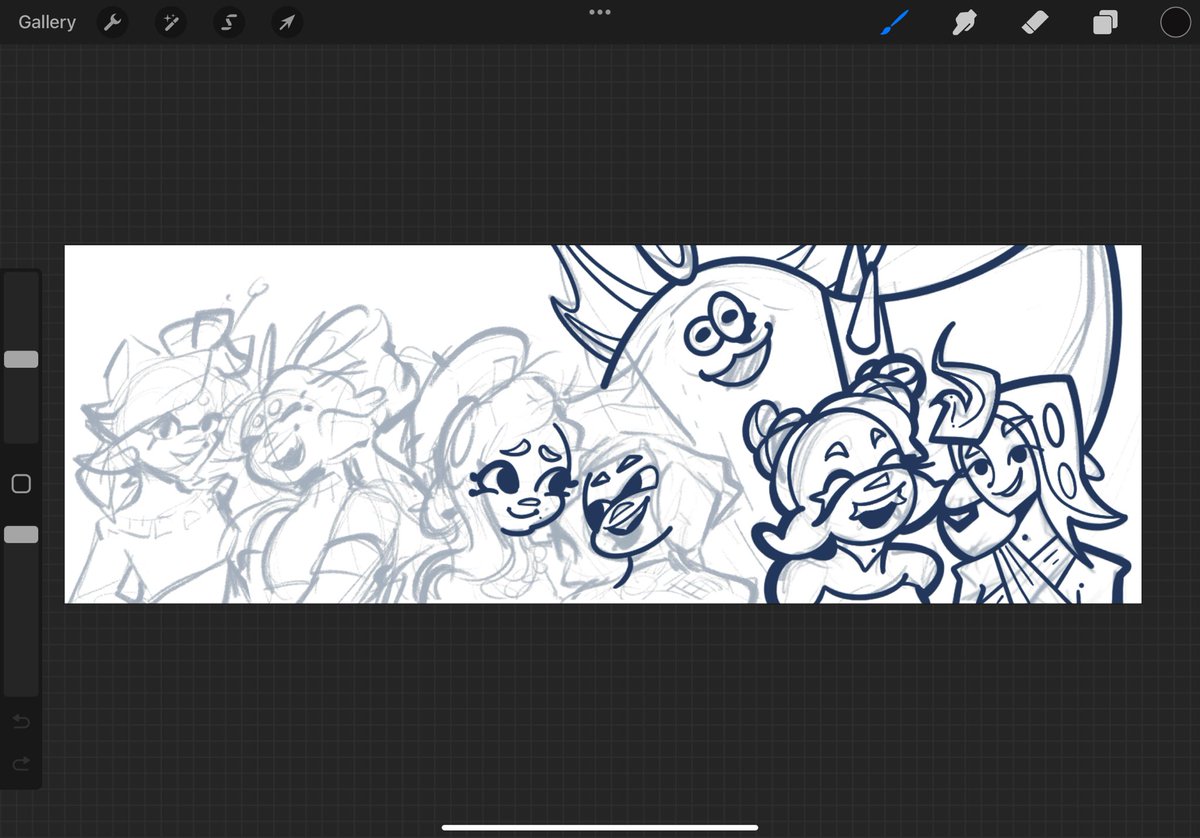The width and height of the screenshot is (1200, 838).
Task: Open the Adjustments magic wand menu
Action: tap(170, 22)
